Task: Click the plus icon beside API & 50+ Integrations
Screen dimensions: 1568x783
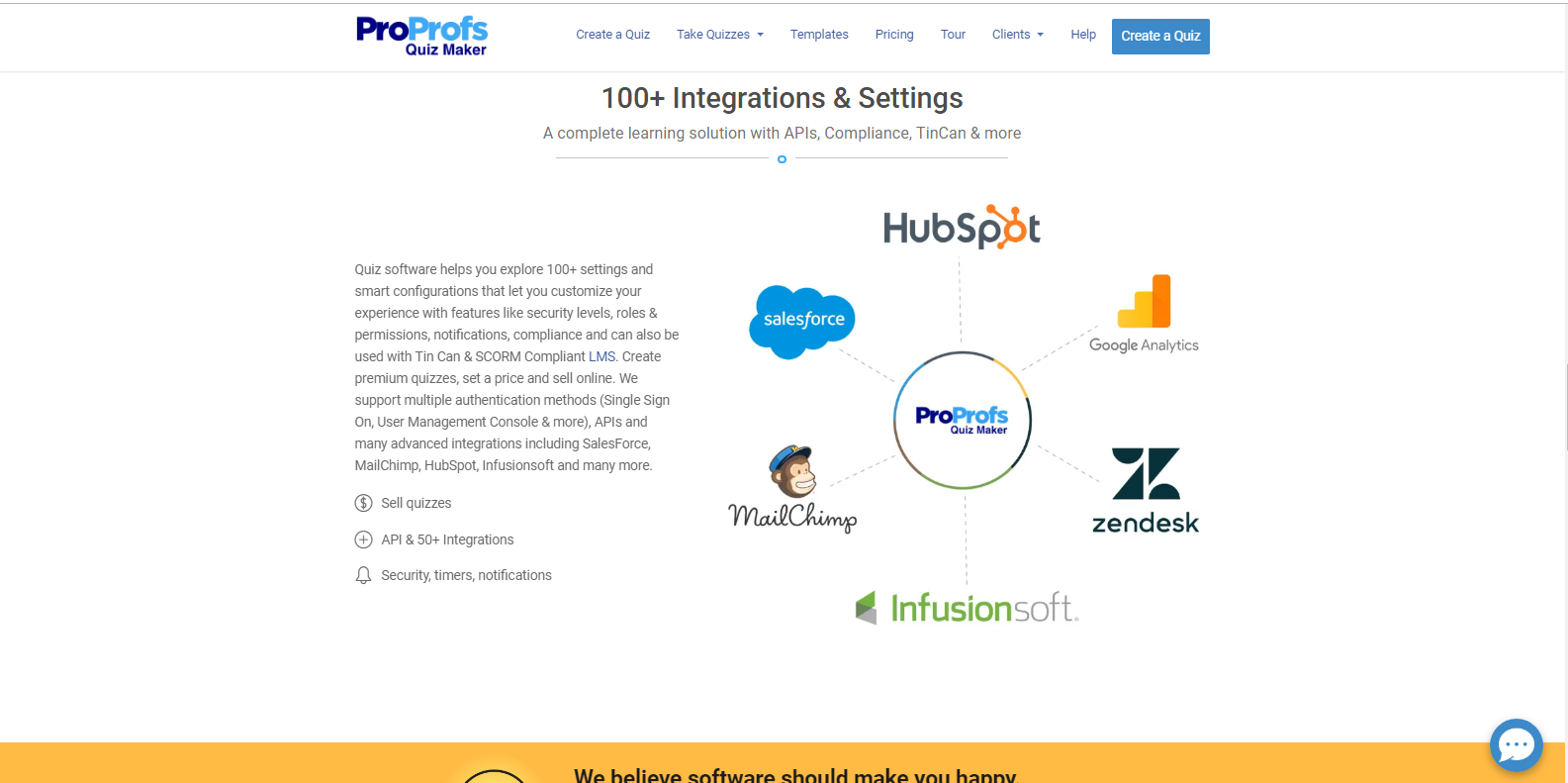Action: 363,539
